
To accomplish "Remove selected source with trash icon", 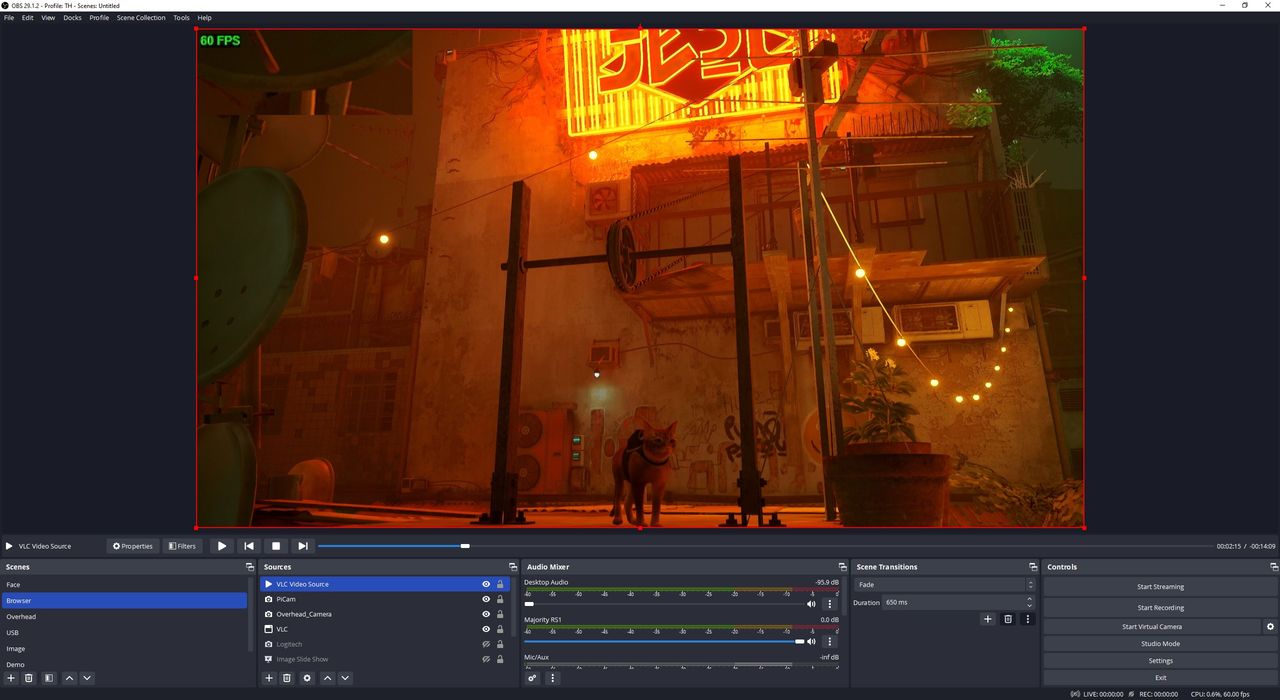I will click(x=287, y=678).
